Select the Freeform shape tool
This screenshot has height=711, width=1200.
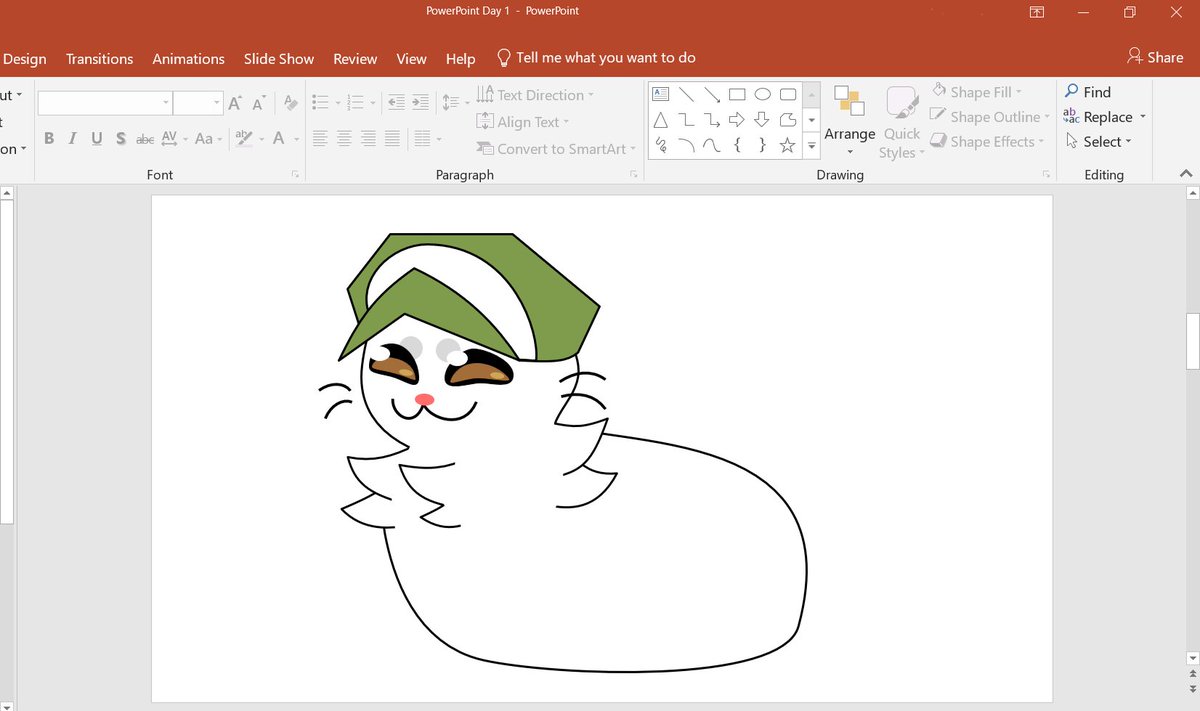coord(788,120)
